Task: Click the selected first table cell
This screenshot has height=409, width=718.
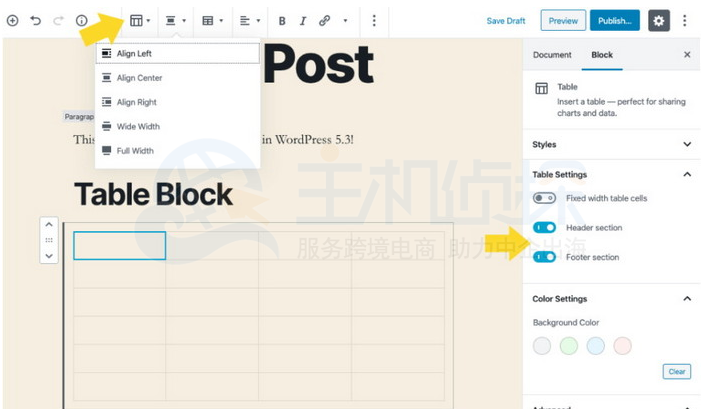Action: pos(120,246)
